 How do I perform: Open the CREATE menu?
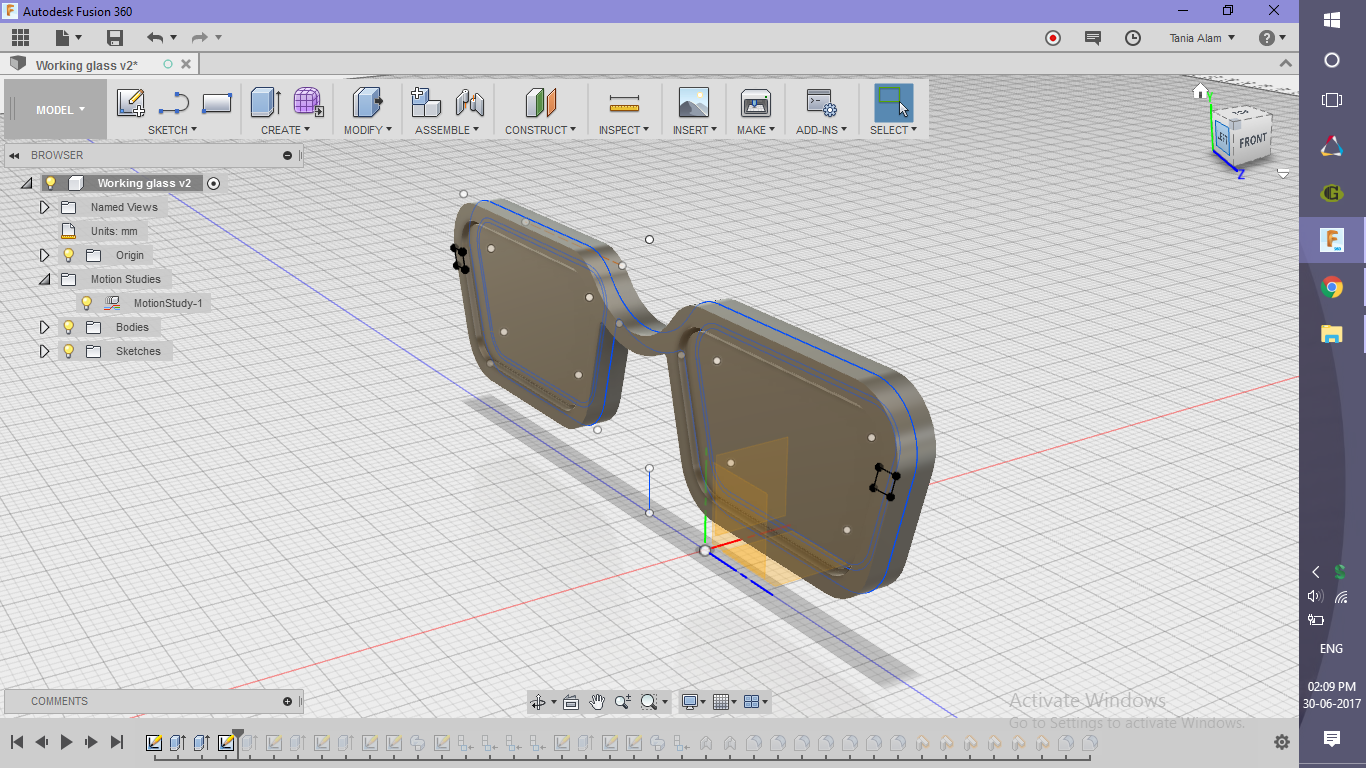coord(286,130)
